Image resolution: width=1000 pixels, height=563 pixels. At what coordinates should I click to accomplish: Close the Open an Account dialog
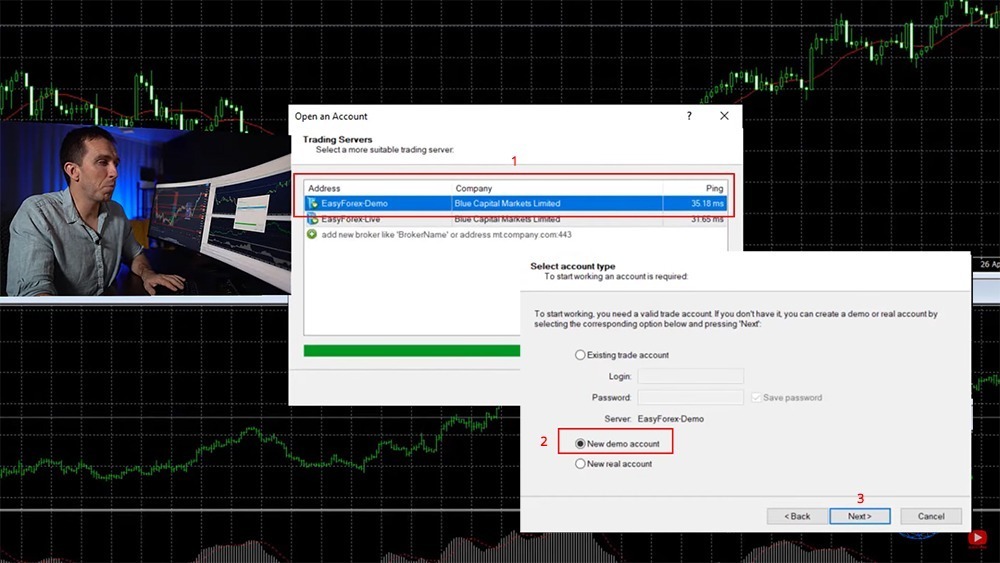(x=724, y=116)
